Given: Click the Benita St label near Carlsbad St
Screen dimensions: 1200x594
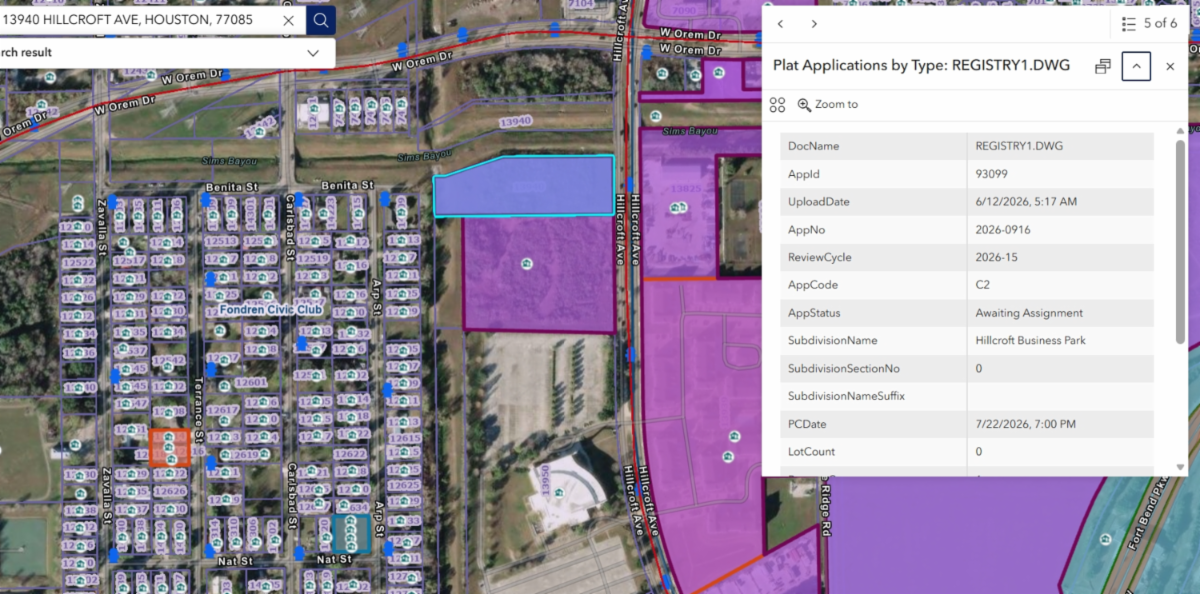Looking at the screenshot, I should [346, 186].
